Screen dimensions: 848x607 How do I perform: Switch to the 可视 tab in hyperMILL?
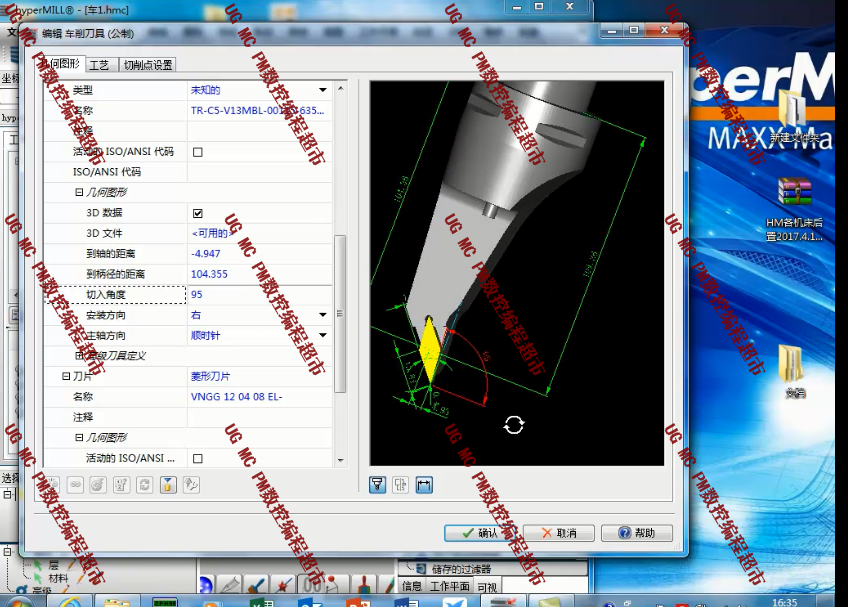pyautogui.click(x=487, y=586)
